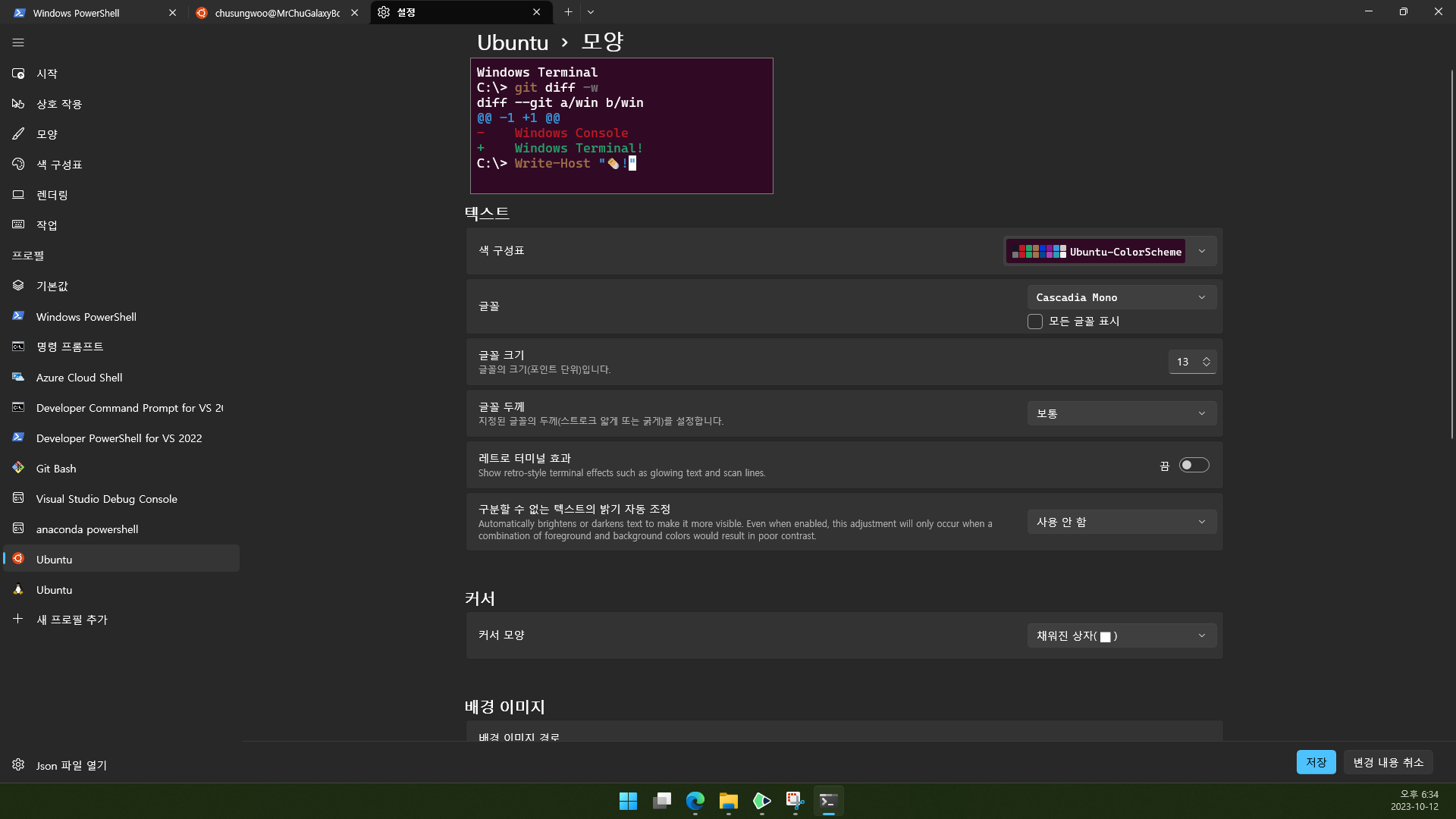Open File Explorer from taskbar
This screenshot has height=819, width=1456.
click(x=728, y=801)
